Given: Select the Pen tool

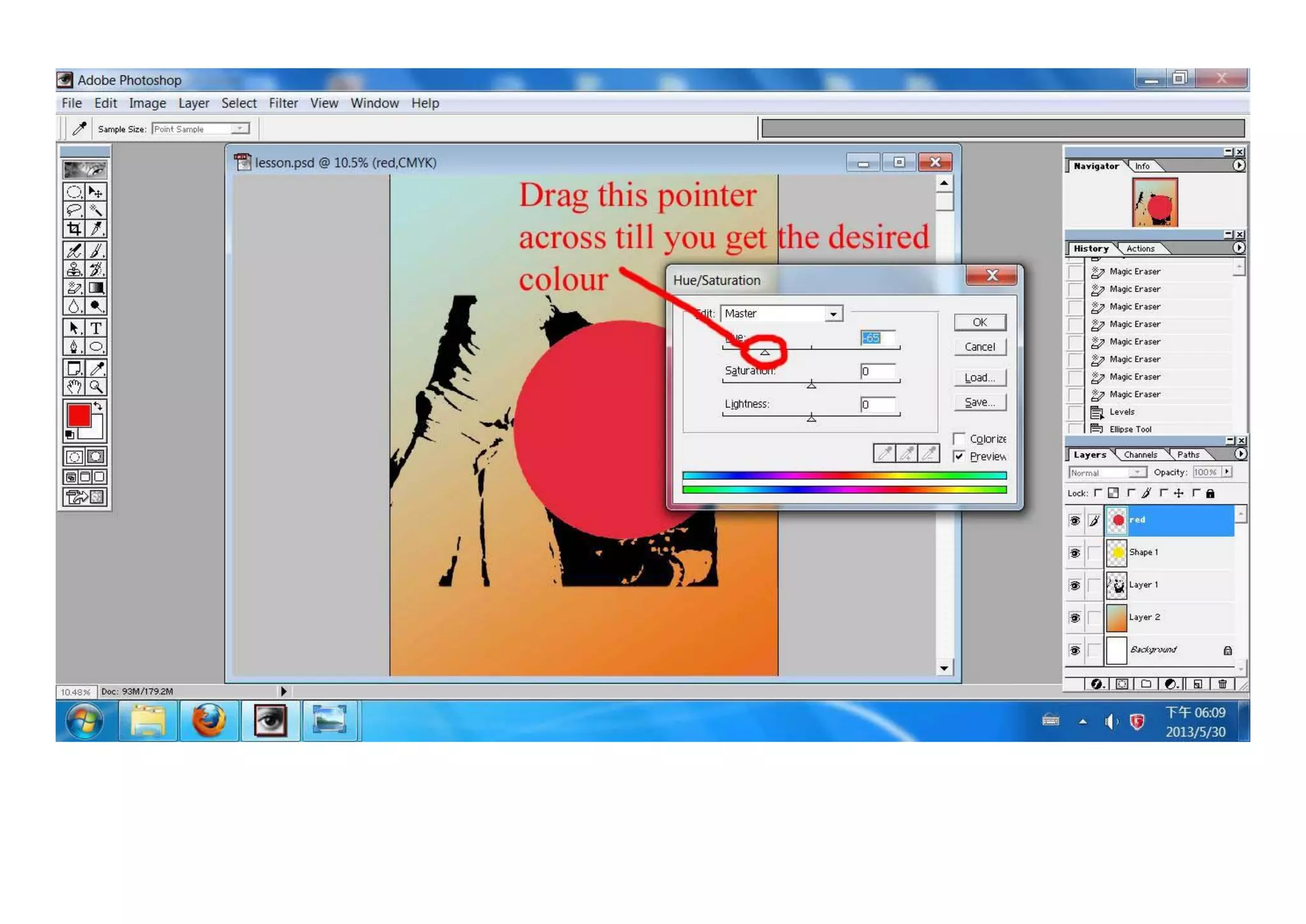Looking at the screenshot, I should point(74,346).
